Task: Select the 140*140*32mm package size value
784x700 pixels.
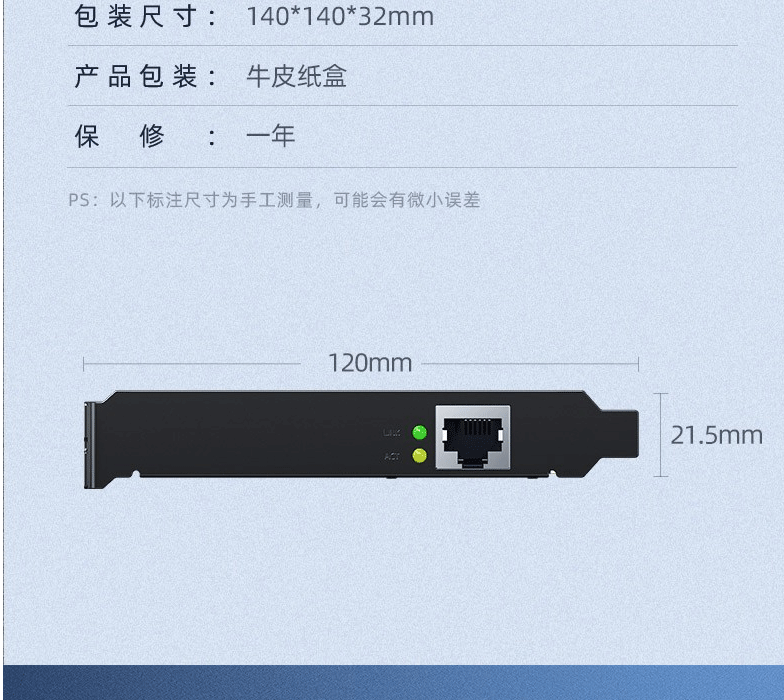Action: (340, 16)
